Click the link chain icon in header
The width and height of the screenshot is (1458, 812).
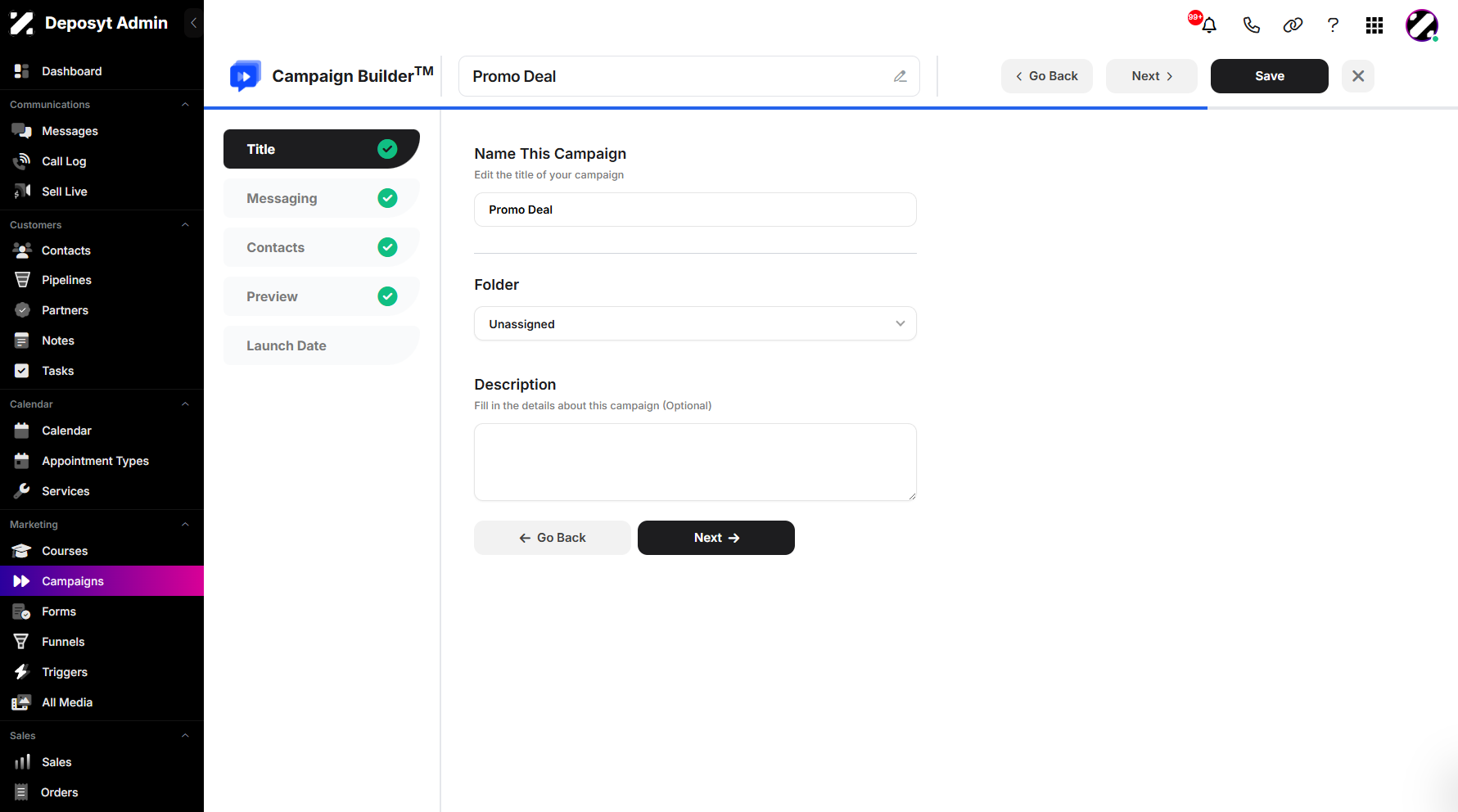point(1293,25)
